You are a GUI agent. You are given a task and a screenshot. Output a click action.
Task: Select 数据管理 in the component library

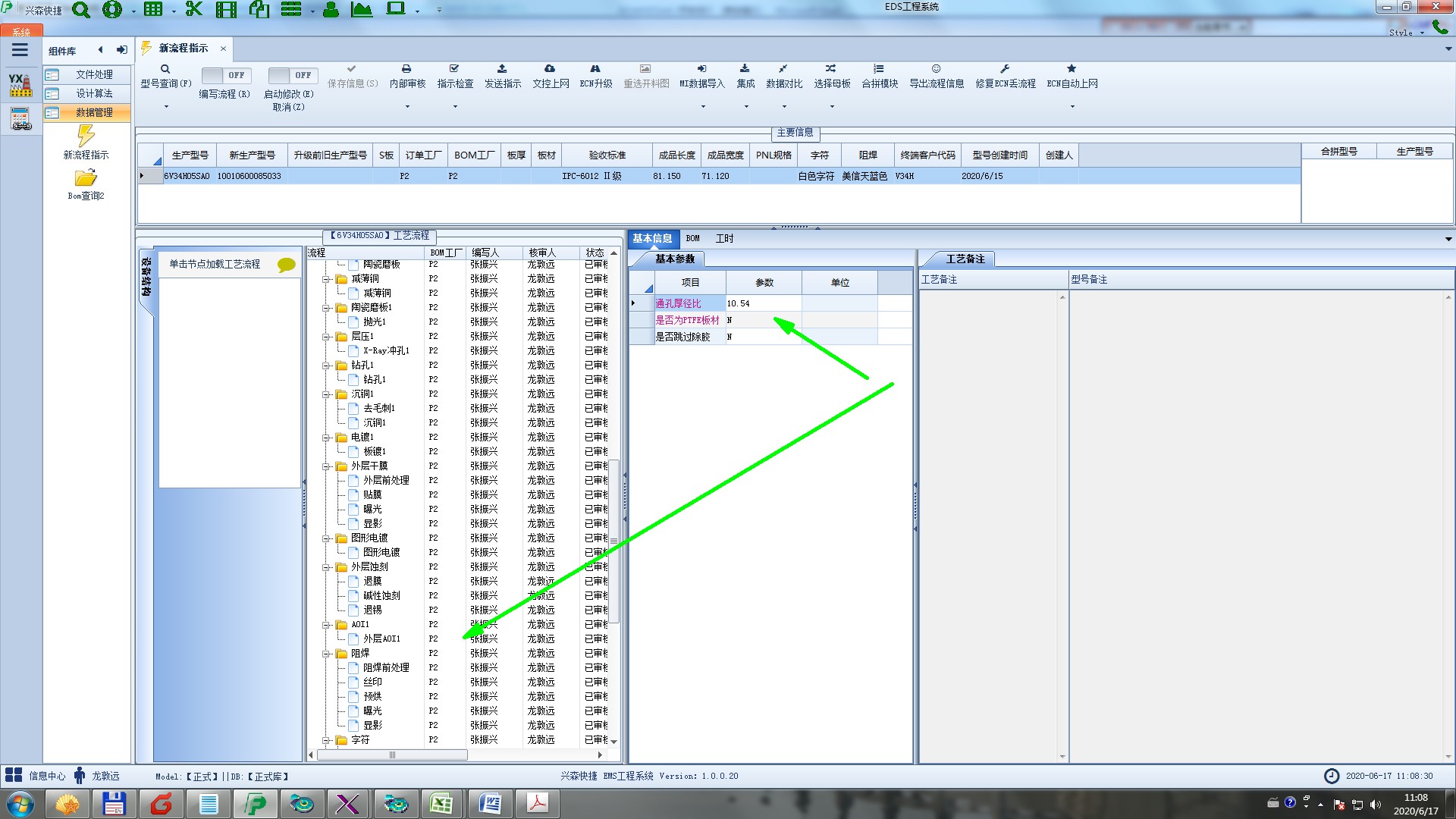point(93,112)
